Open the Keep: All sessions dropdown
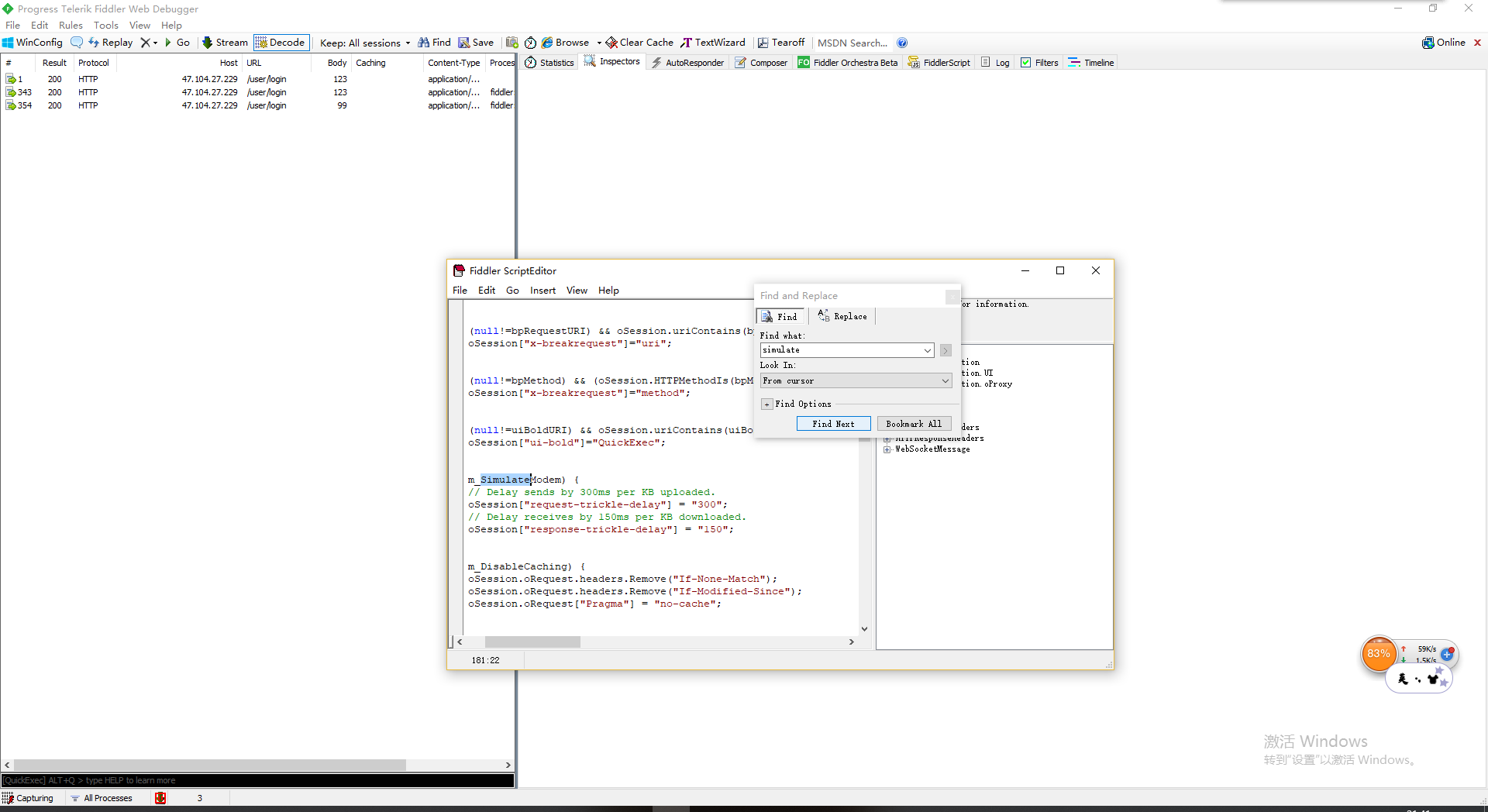The height and width of the screenshot is (812, 1488). click(x=365, y=43)
